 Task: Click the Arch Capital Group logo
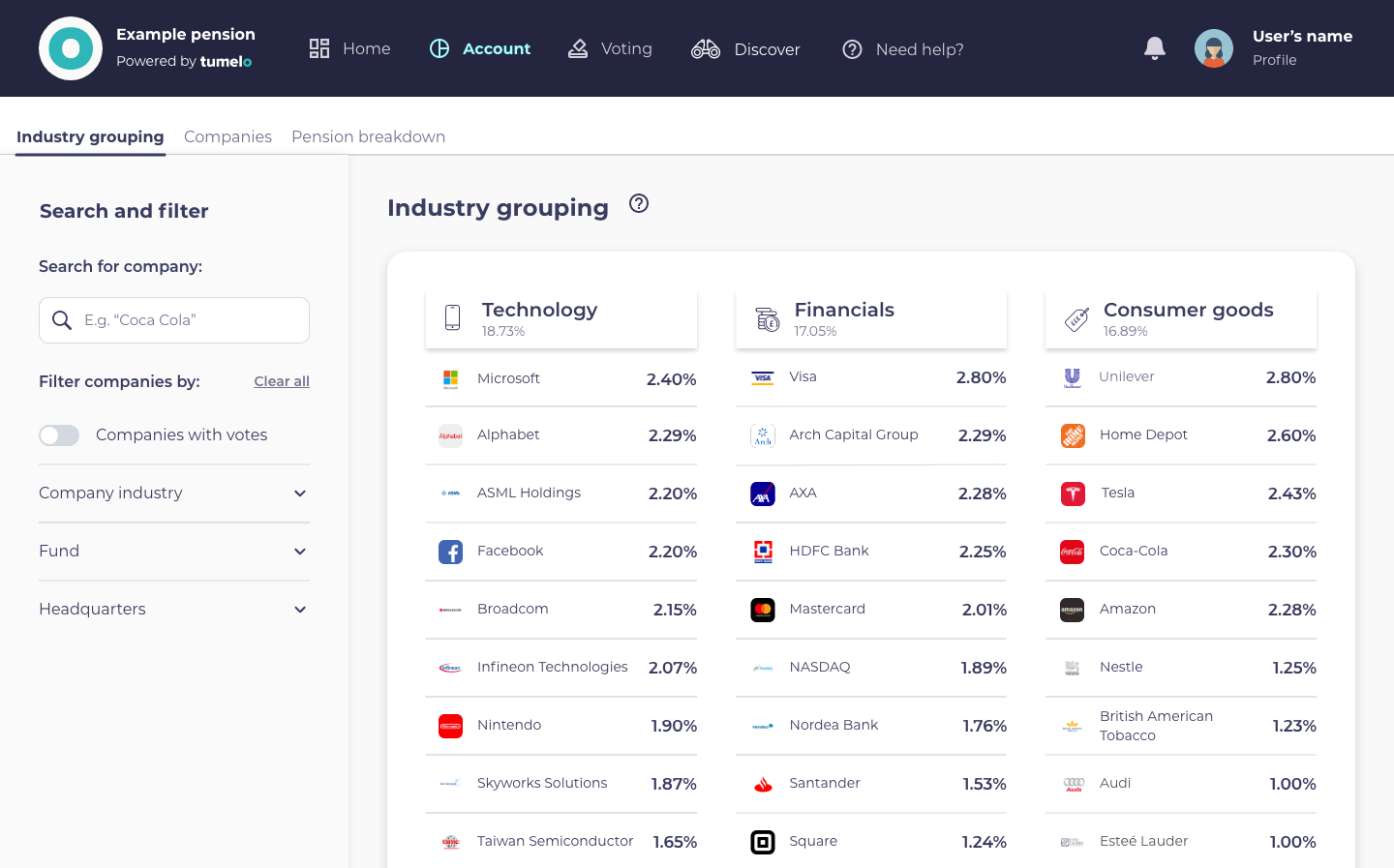tap(763, 435)
